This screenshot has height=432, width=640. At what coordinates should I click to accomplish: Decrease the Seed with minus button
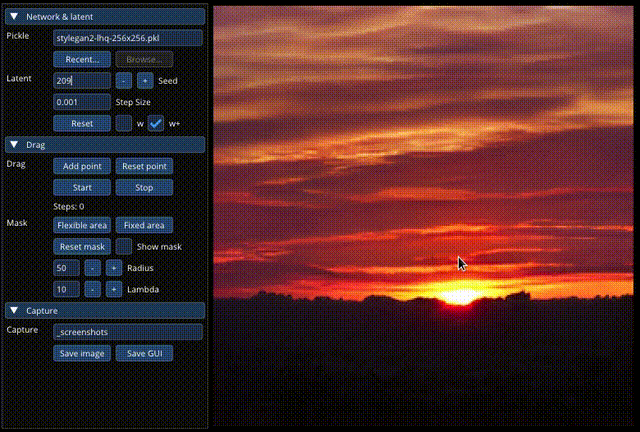click(124, 80)
